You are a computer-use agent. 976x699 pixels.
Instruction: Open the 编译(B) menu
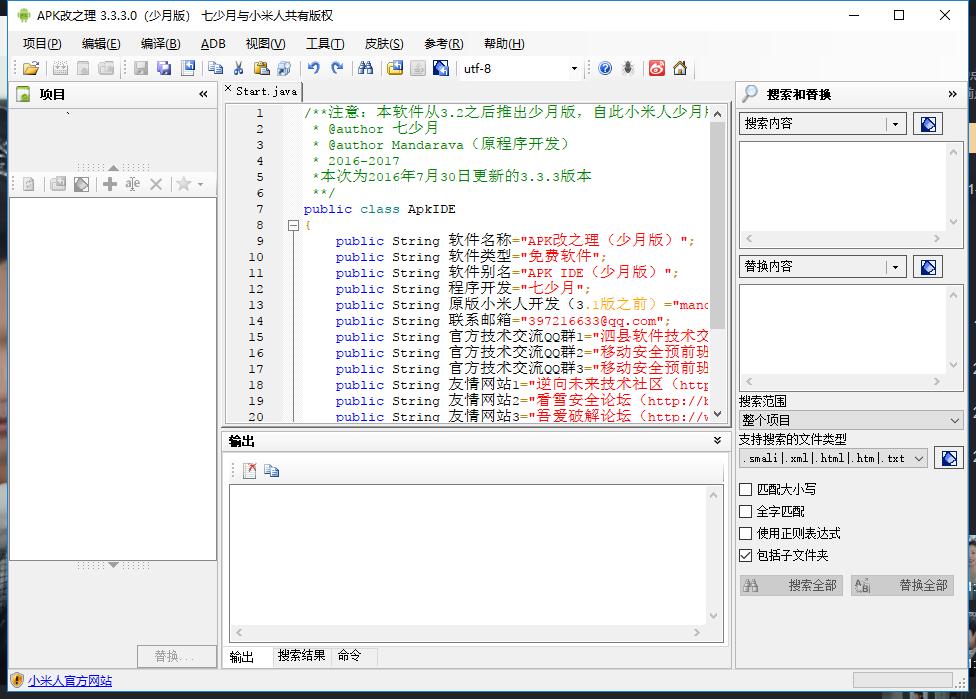pos(160,44)
